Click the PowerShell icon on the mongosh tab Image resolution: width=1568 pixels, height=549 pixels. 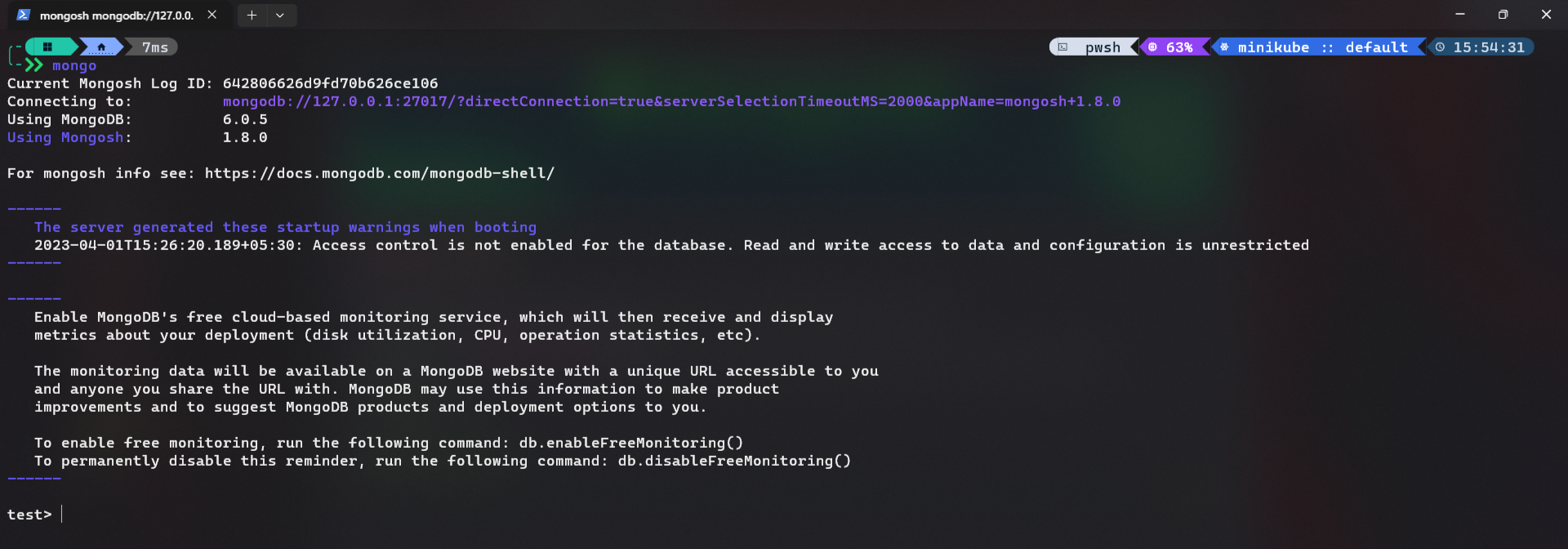point(23,15)
